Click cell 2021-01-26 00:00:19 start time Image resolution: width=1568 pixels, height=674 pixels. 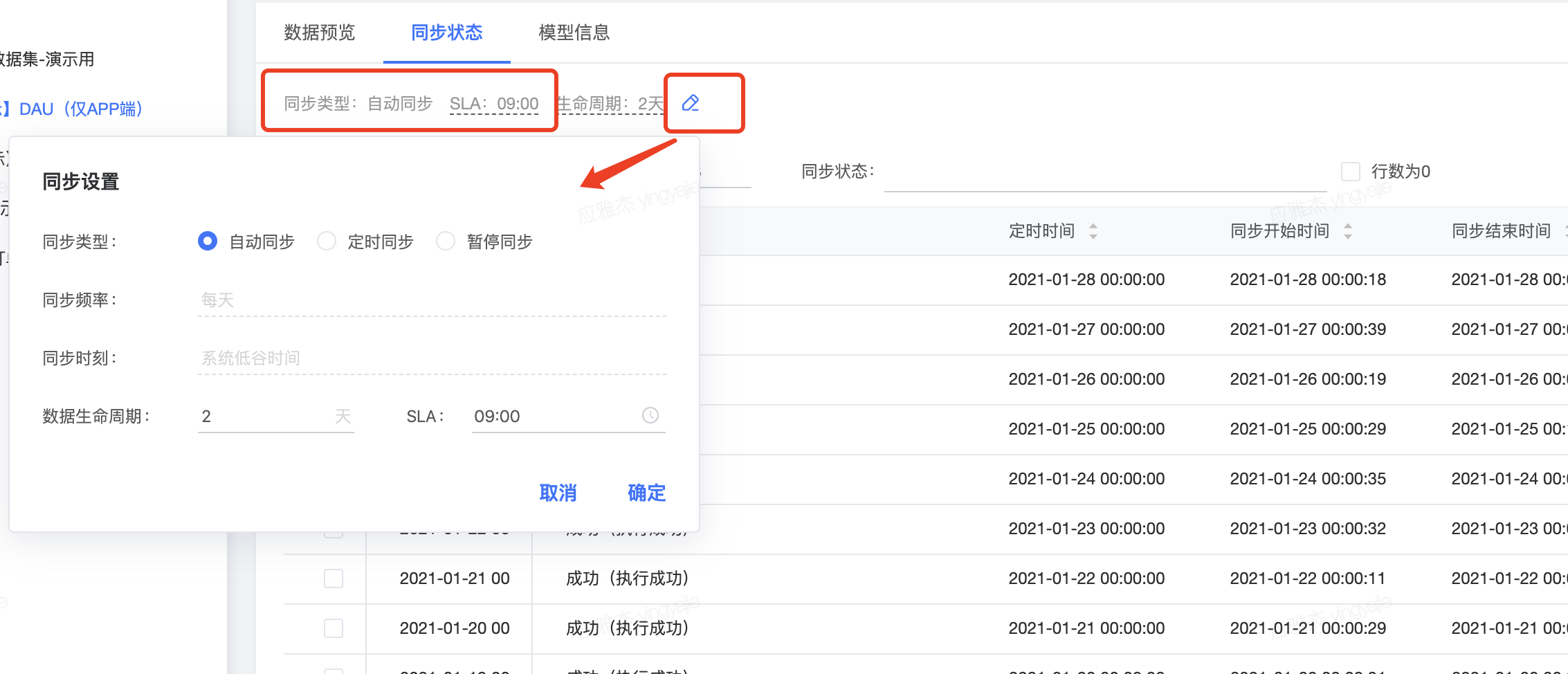pyautogui.click(x=1309, y=379)
